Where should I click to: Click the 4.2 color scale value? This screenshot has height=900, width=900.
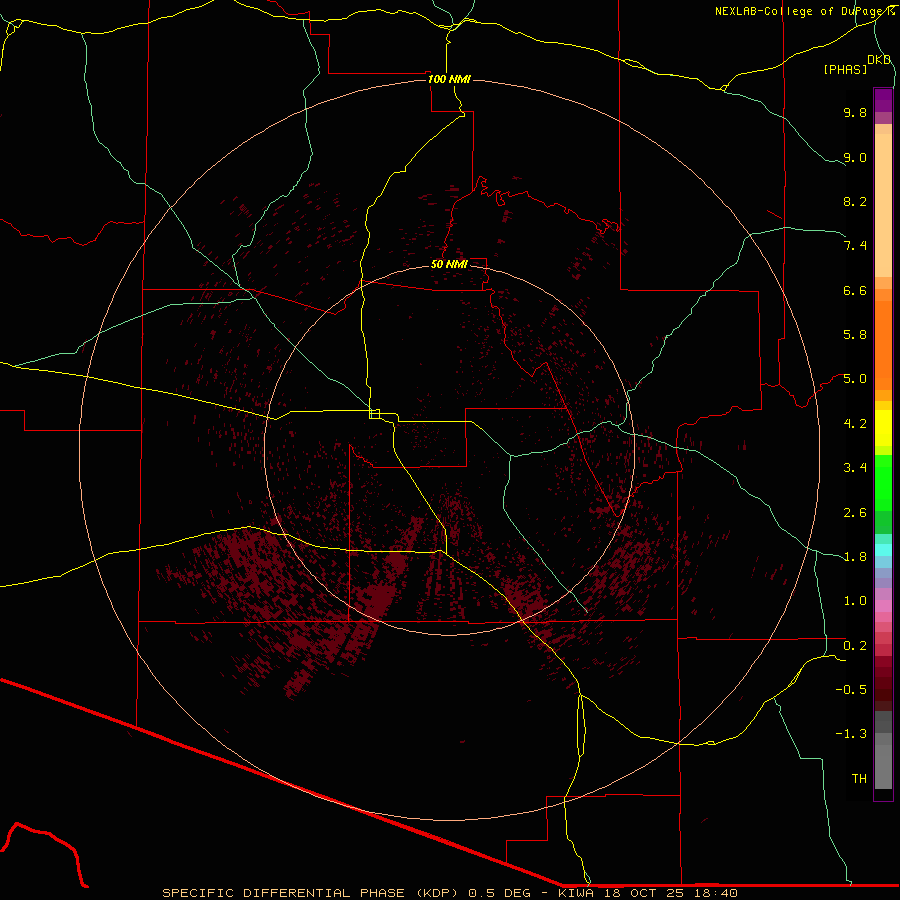point(855,424)
